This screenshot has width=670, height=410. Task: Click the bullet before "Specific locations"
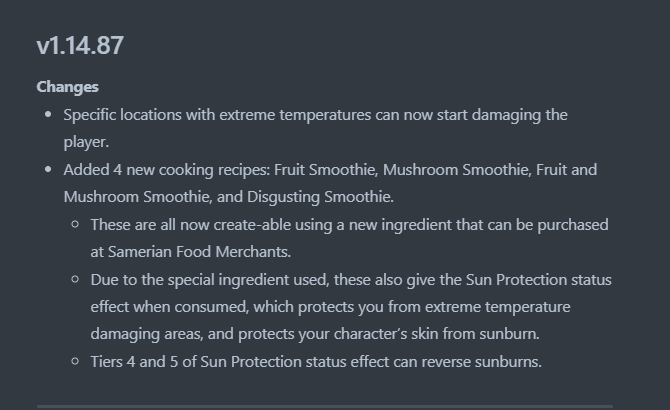click(x=48, y=114)
